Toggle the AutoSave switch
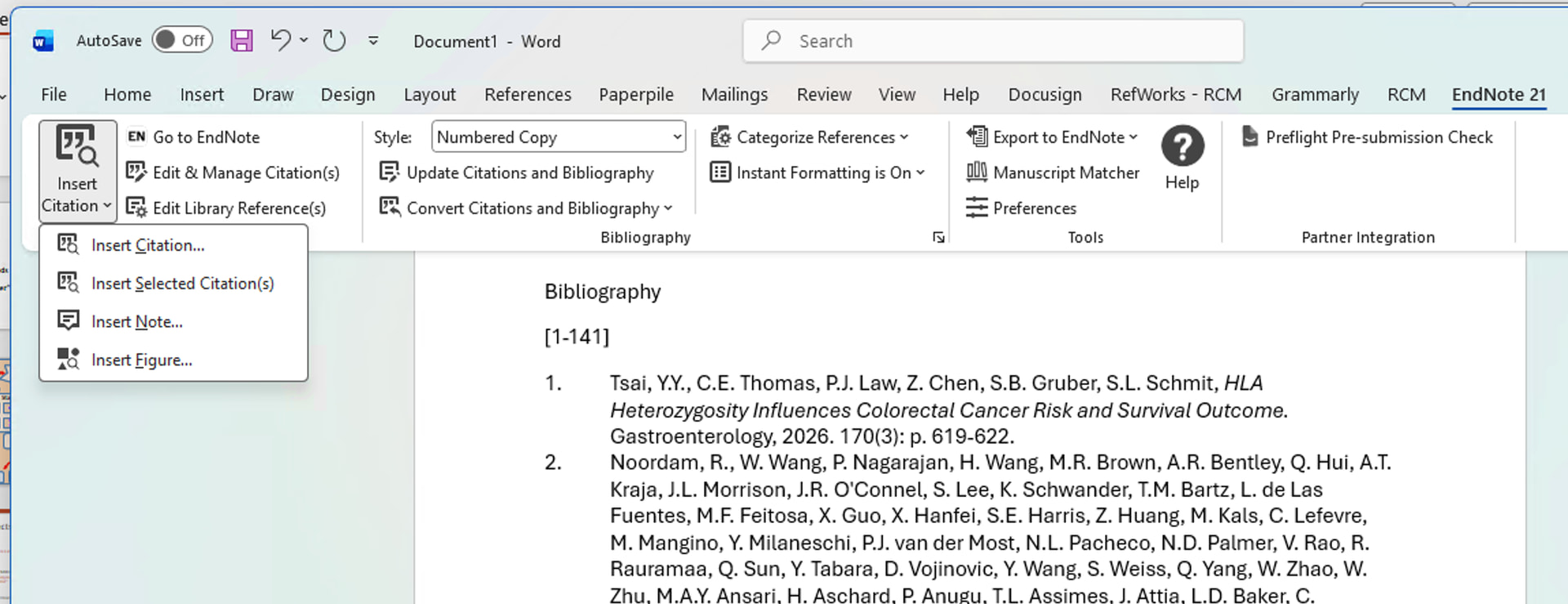The height and width of the screenshot is (604, 1568). pos(182,40)
